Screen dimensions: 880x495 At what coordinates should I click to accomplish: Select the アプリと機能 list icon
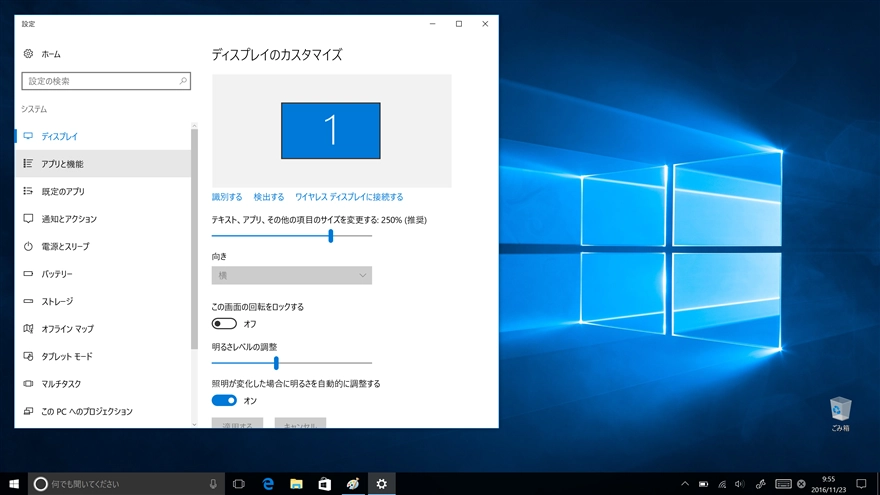[x=28, y=163]
